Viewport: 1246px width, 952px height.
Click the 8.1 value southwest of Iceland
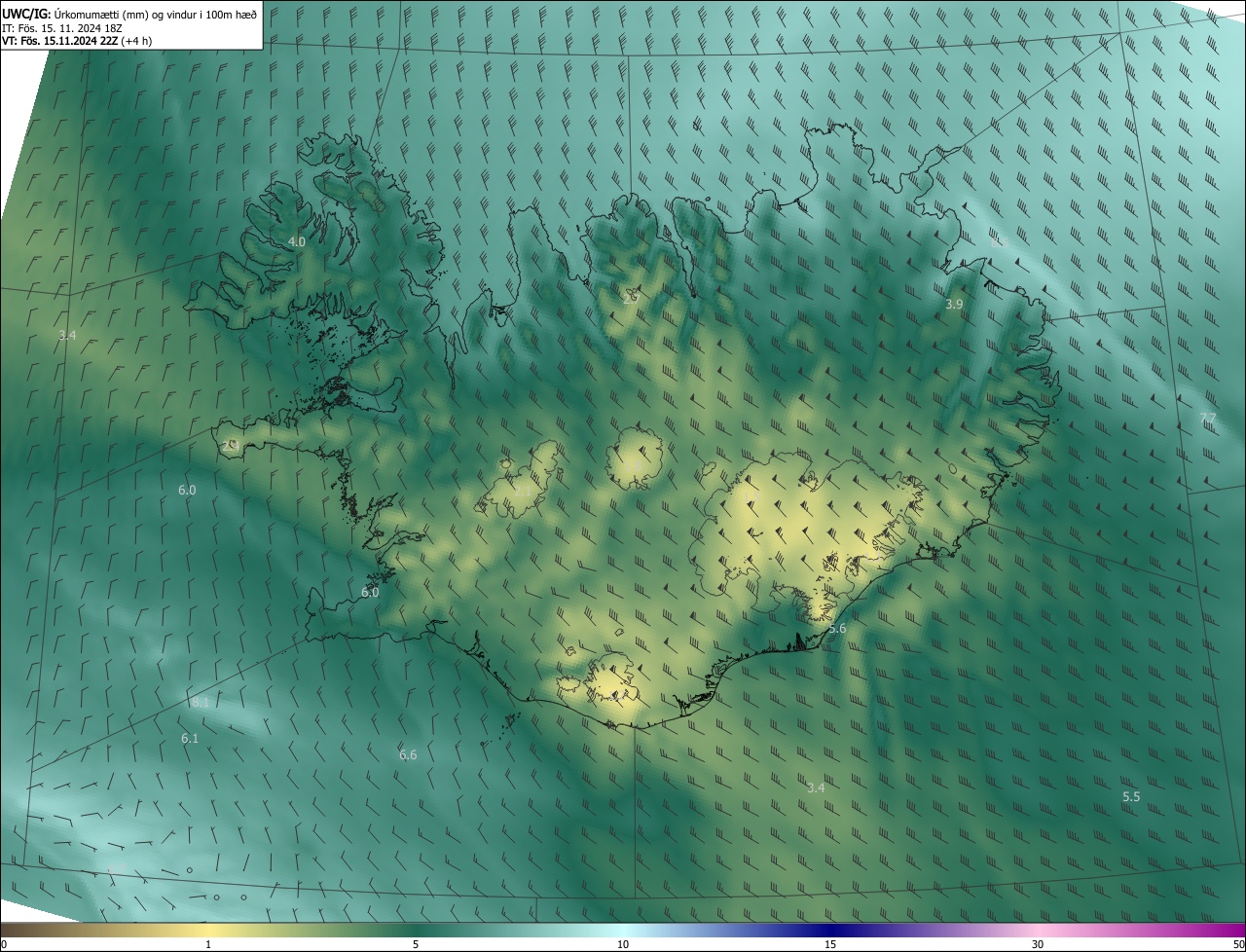click(200, 702)
